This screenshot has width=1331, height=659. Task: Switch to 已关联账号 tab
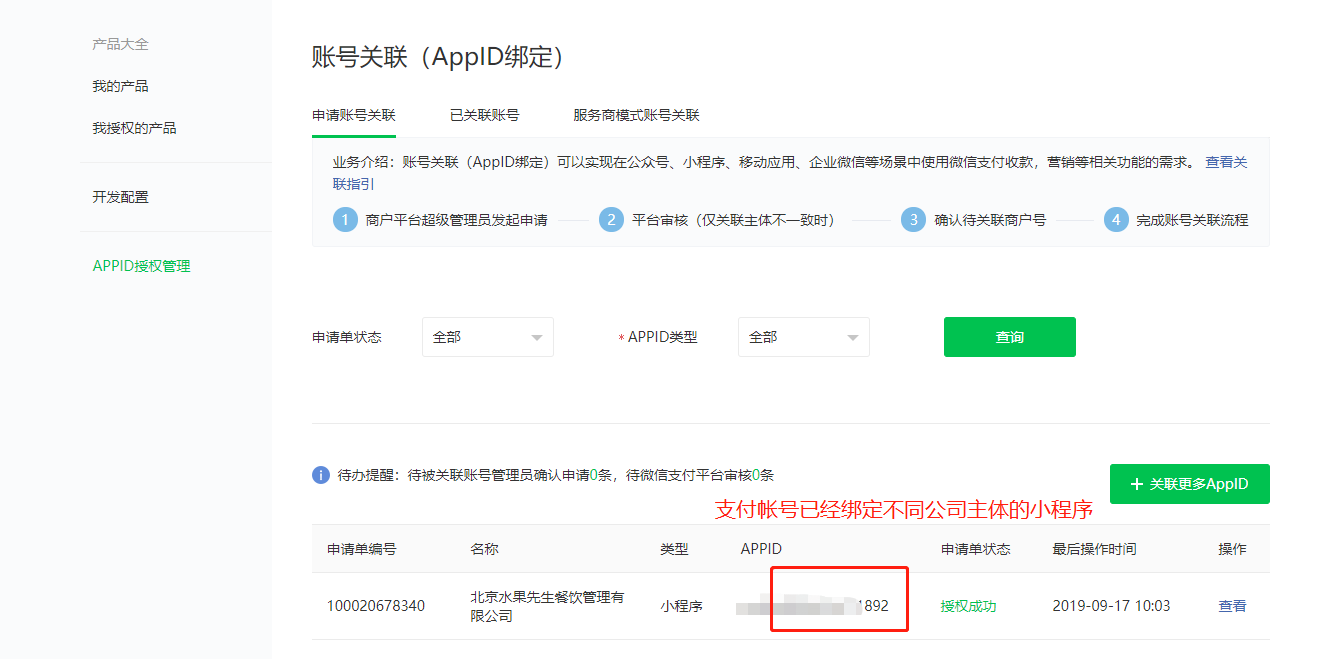(484, 115)
